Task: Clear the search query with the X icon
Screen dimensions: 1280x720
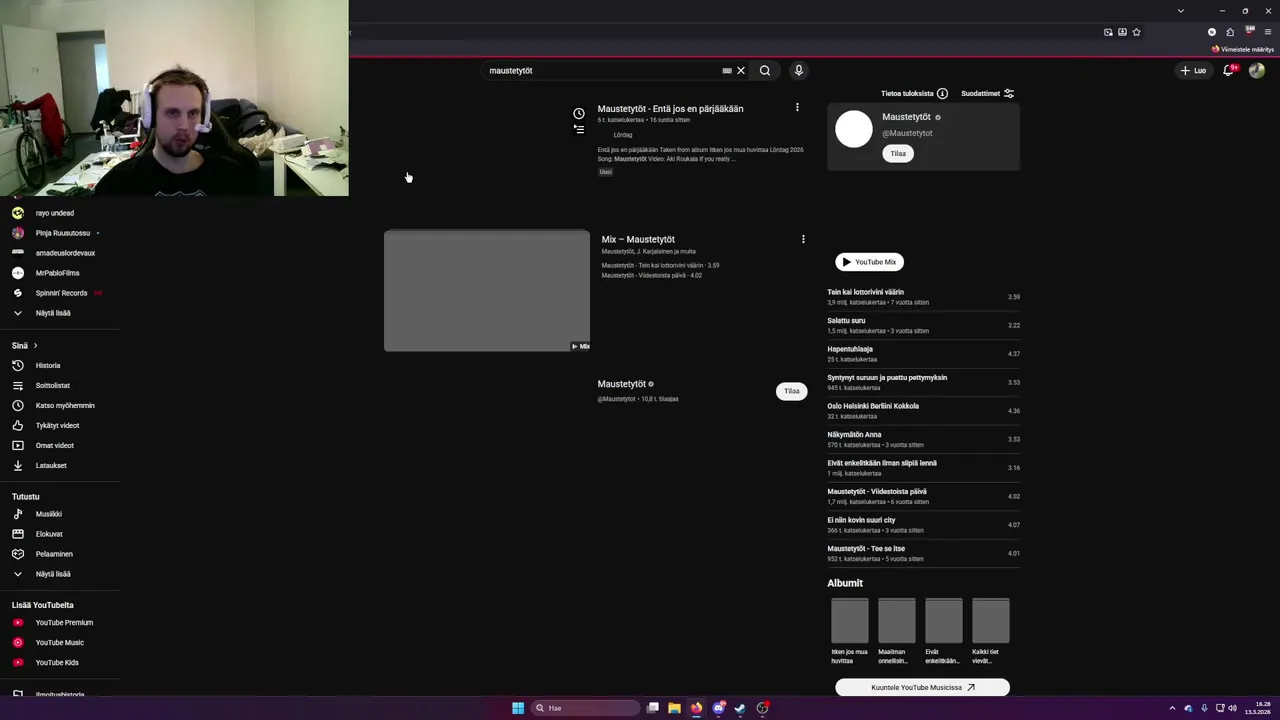Action: [x=741, y=71]
